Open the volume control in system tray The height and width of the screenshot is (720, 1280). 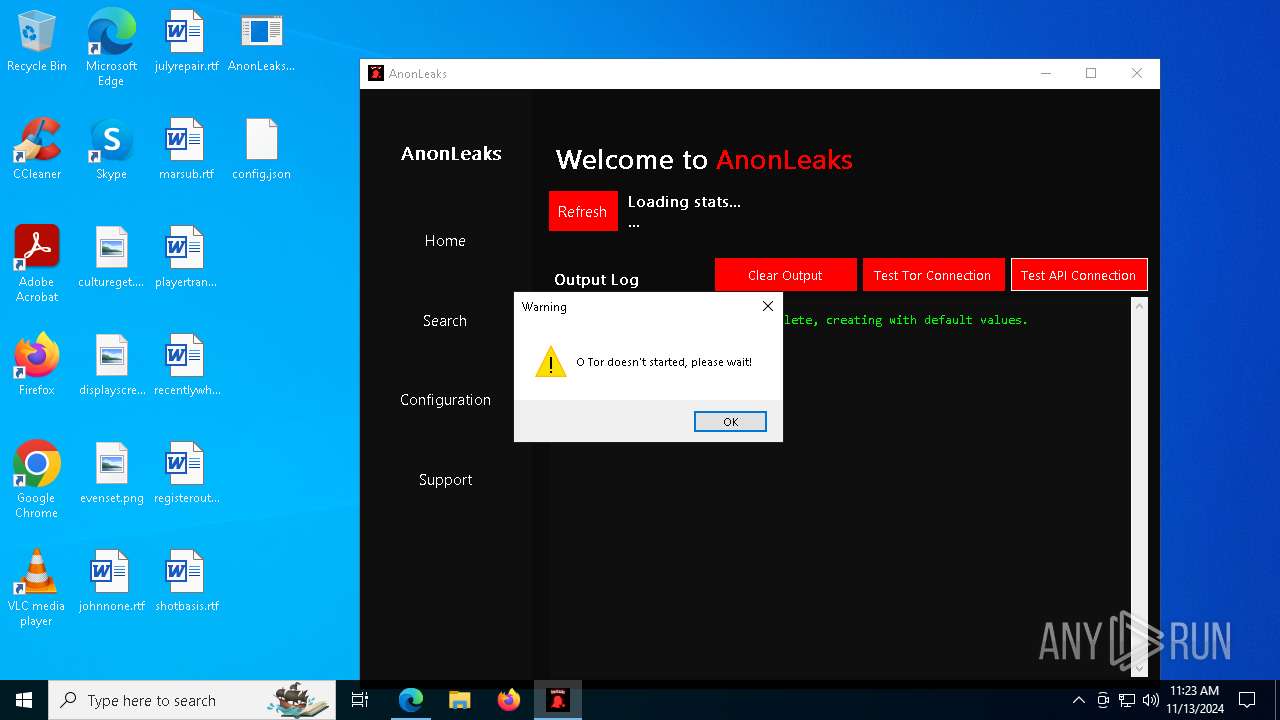pos(1150,700)
